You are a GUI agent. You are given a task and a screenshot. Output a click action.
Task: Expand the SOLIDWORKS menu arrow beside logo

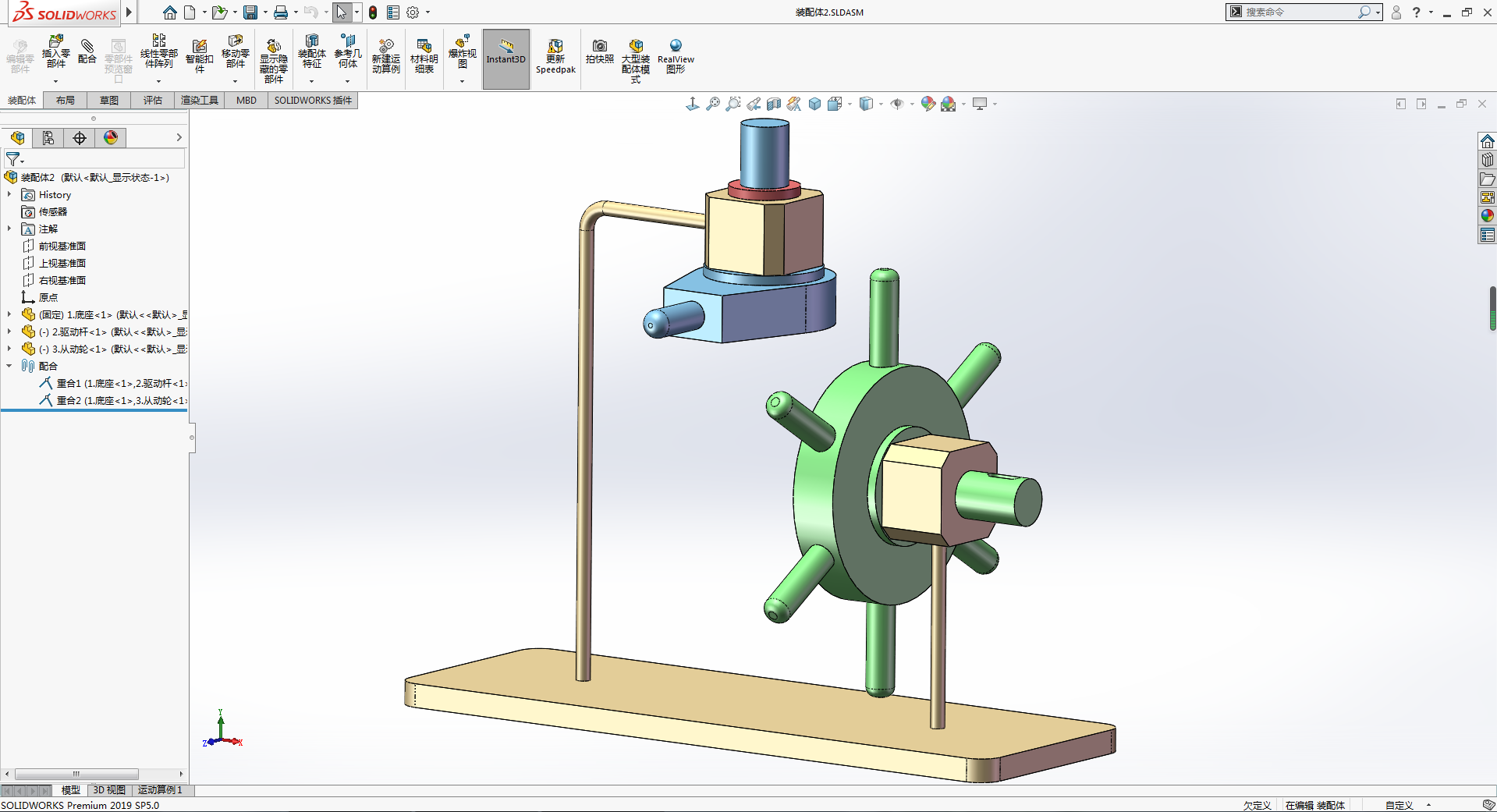click(x=129, y=12)
